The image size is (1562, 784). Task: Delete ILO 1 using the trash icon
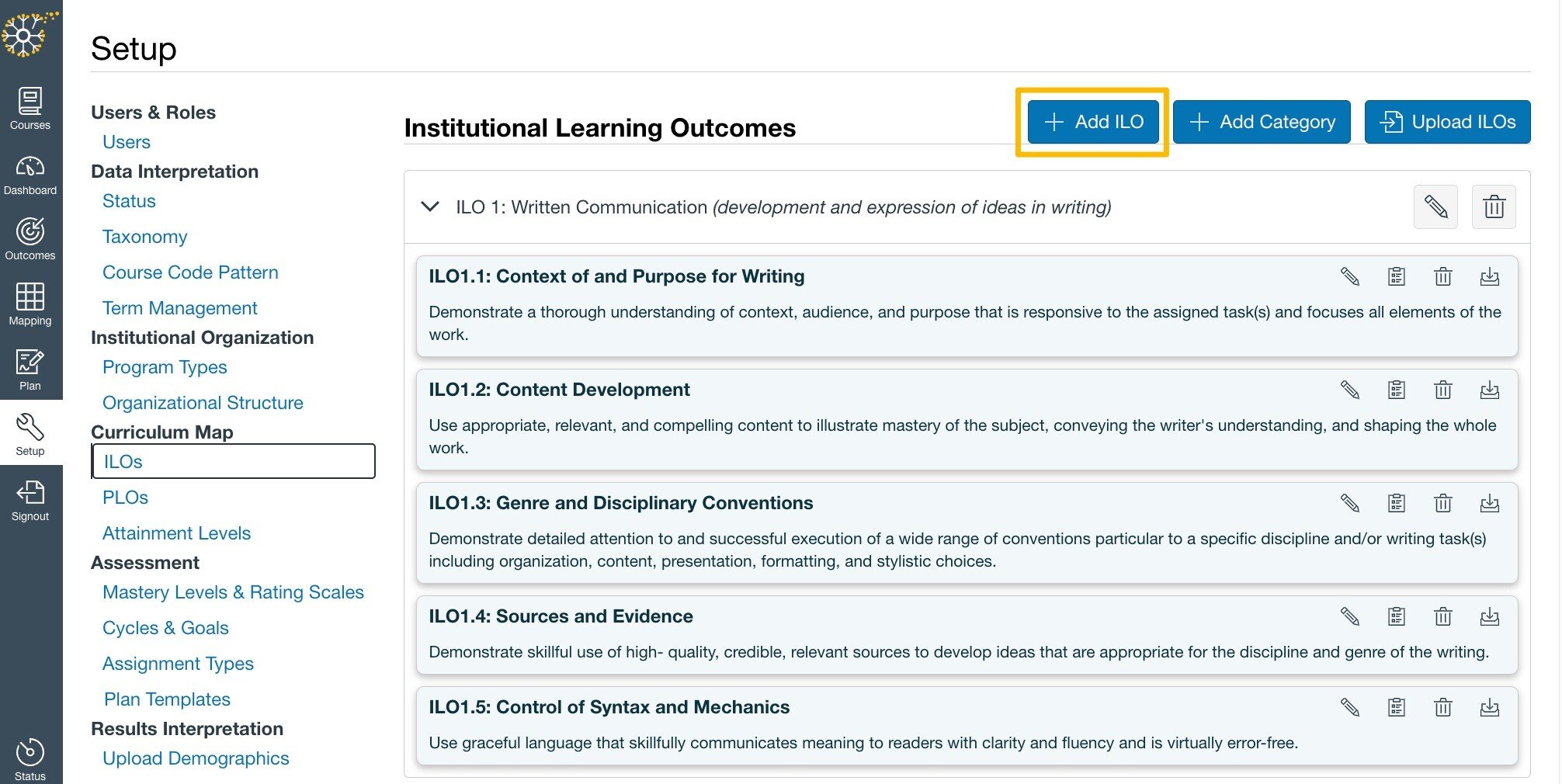point(1494,206)
